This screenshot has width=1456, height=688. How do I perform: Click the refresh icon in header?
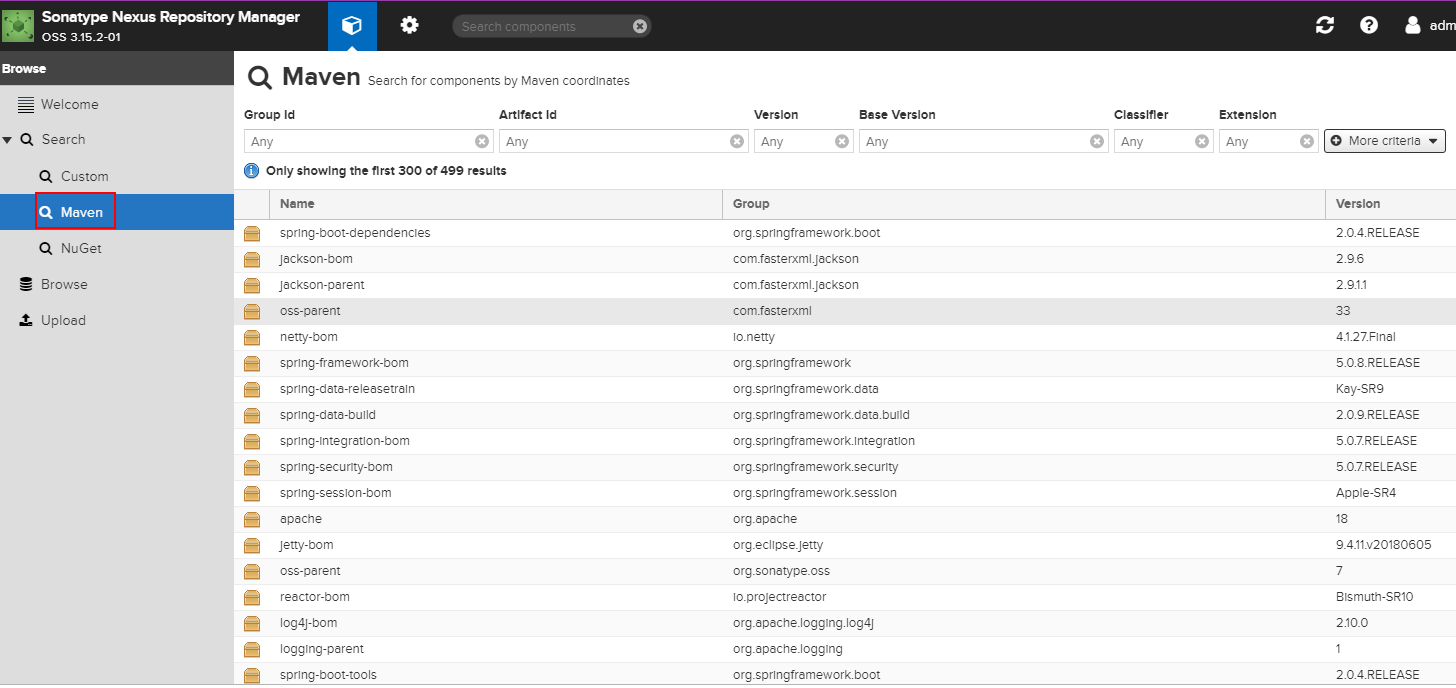(1325, 26)
